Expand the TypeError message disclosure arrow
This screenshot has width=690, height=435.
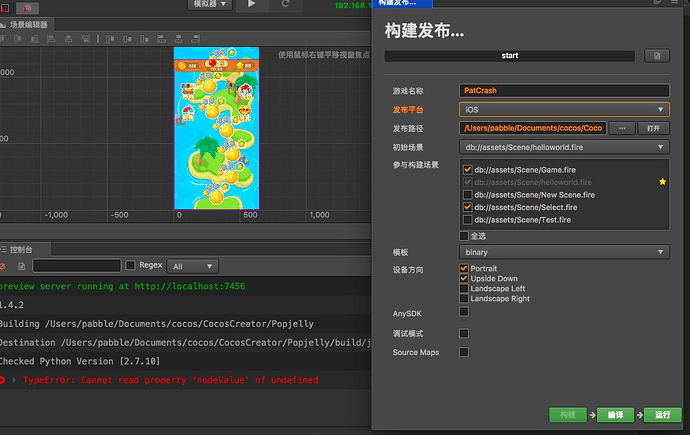pos(15,380)
